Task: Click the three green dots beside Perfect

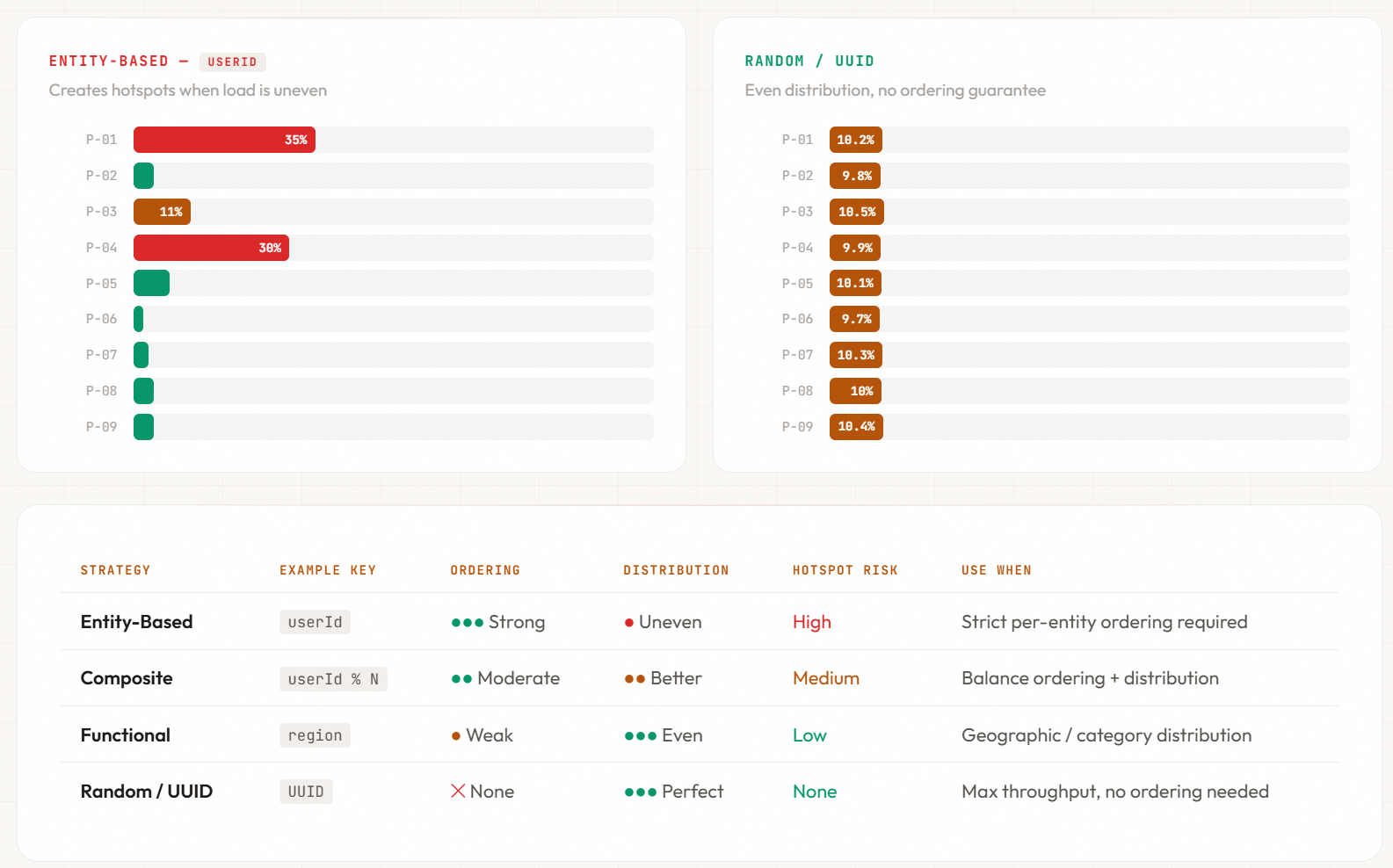Action: [x=640, y=792]
